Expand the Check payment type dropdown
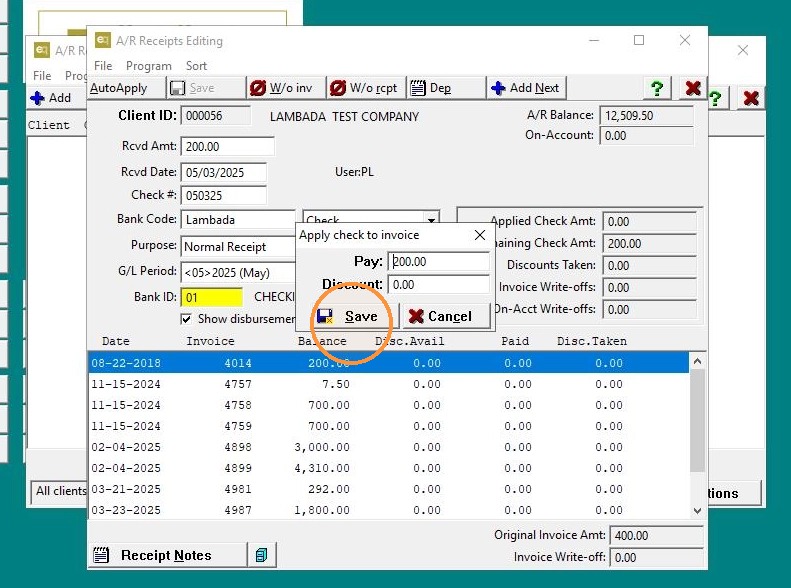 pyautogui.click(x=431, y=220)
